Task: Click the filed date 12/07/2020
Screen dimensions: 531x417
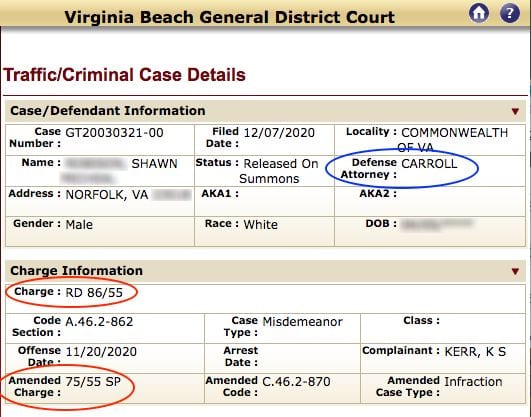Action: (279, 133)
